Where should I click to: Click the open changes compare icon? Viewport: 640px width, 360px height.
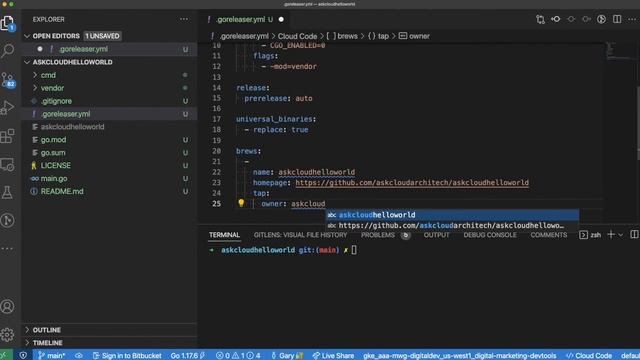(x=540, y=19)
